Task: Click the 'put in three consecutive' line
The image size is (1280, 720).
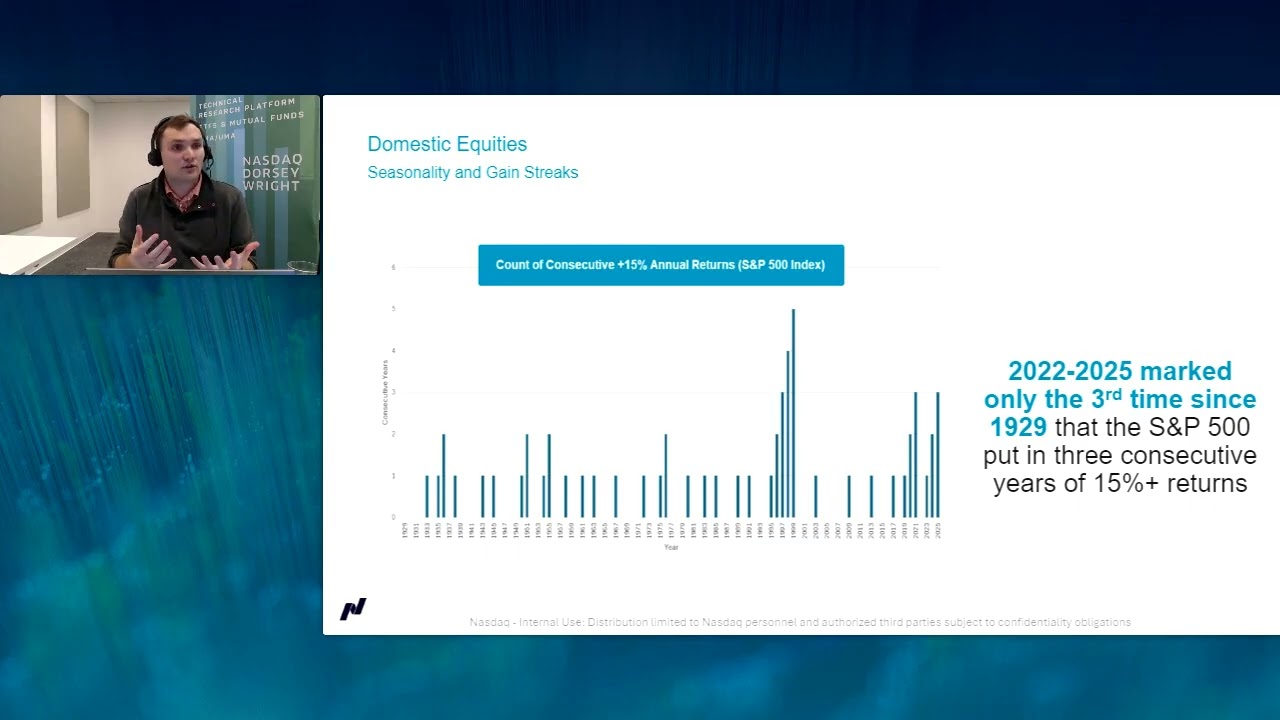Action: click(1120, 456)
